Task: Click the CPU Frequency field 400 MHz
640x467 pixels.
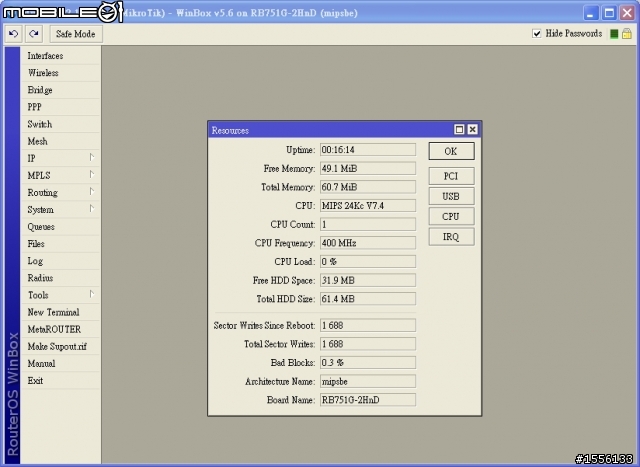Action: coord(368,243)
